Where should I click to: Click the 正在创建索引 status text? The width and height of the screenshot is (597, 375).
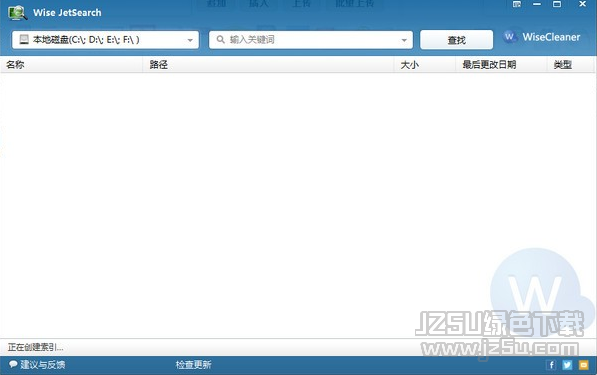(x=35, y=347)
